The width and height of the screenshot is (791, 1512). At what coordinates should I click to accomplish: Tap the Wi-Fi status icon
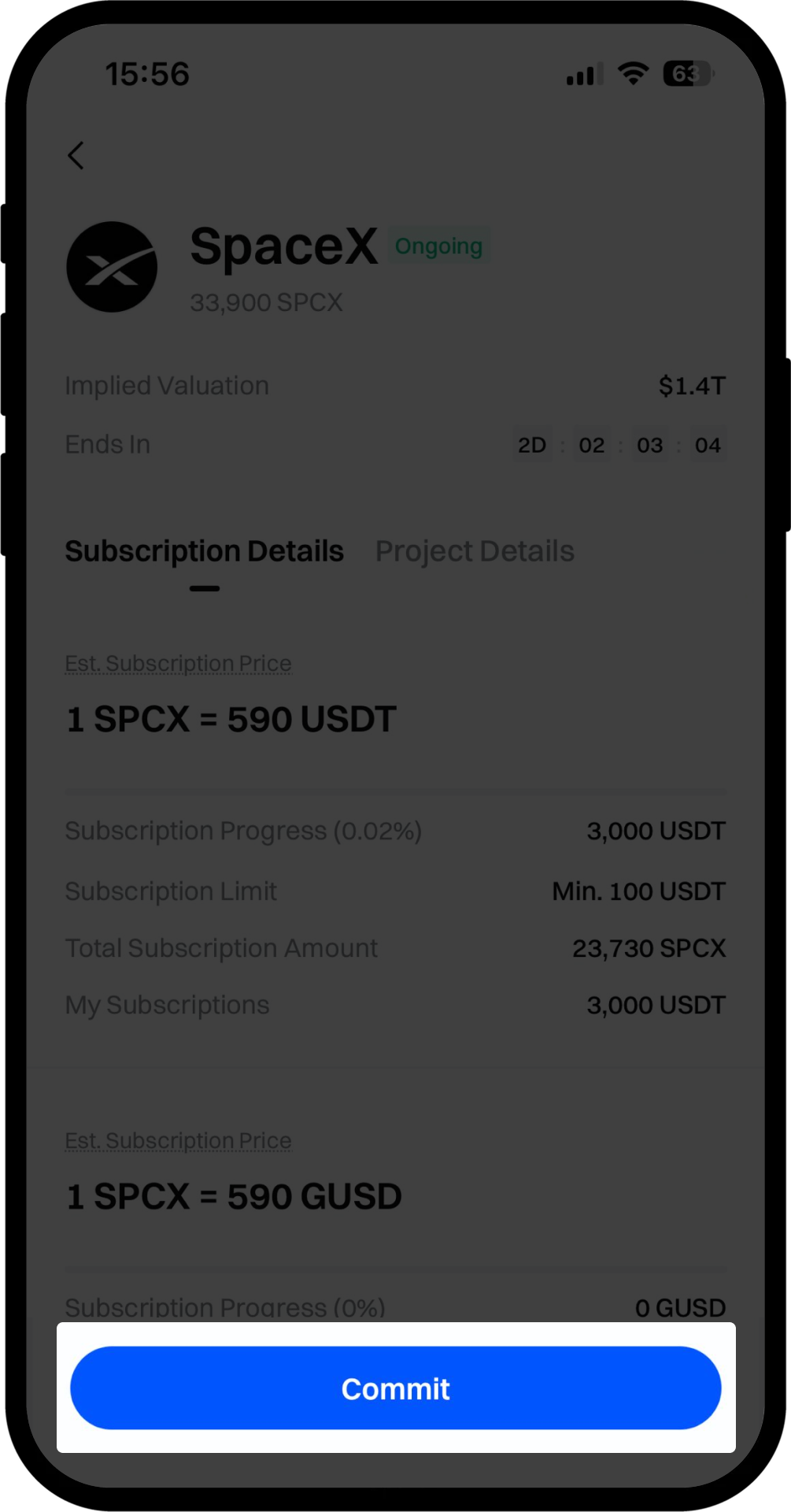click(x=633, y=73)
